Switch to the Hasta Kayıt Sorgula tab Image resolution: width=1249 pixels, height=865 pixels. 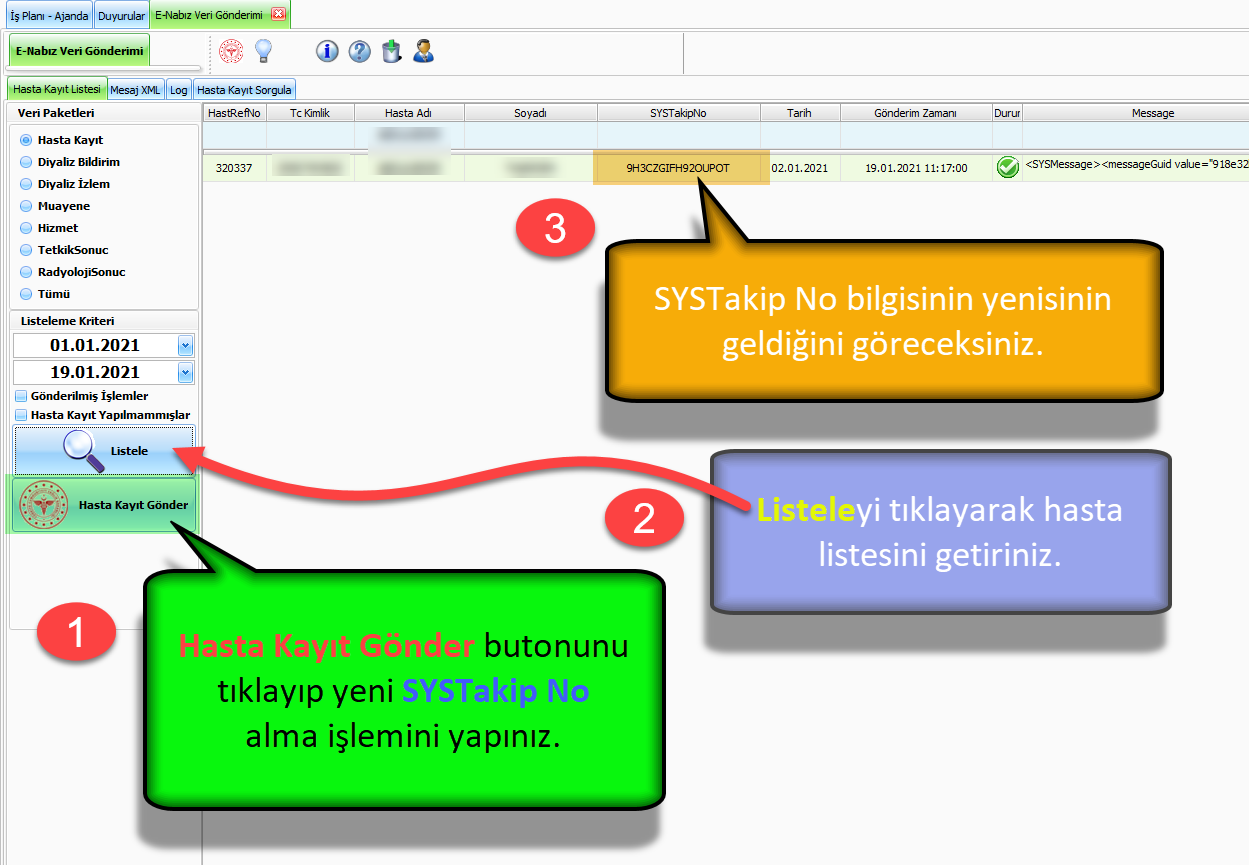pos(244,89)
